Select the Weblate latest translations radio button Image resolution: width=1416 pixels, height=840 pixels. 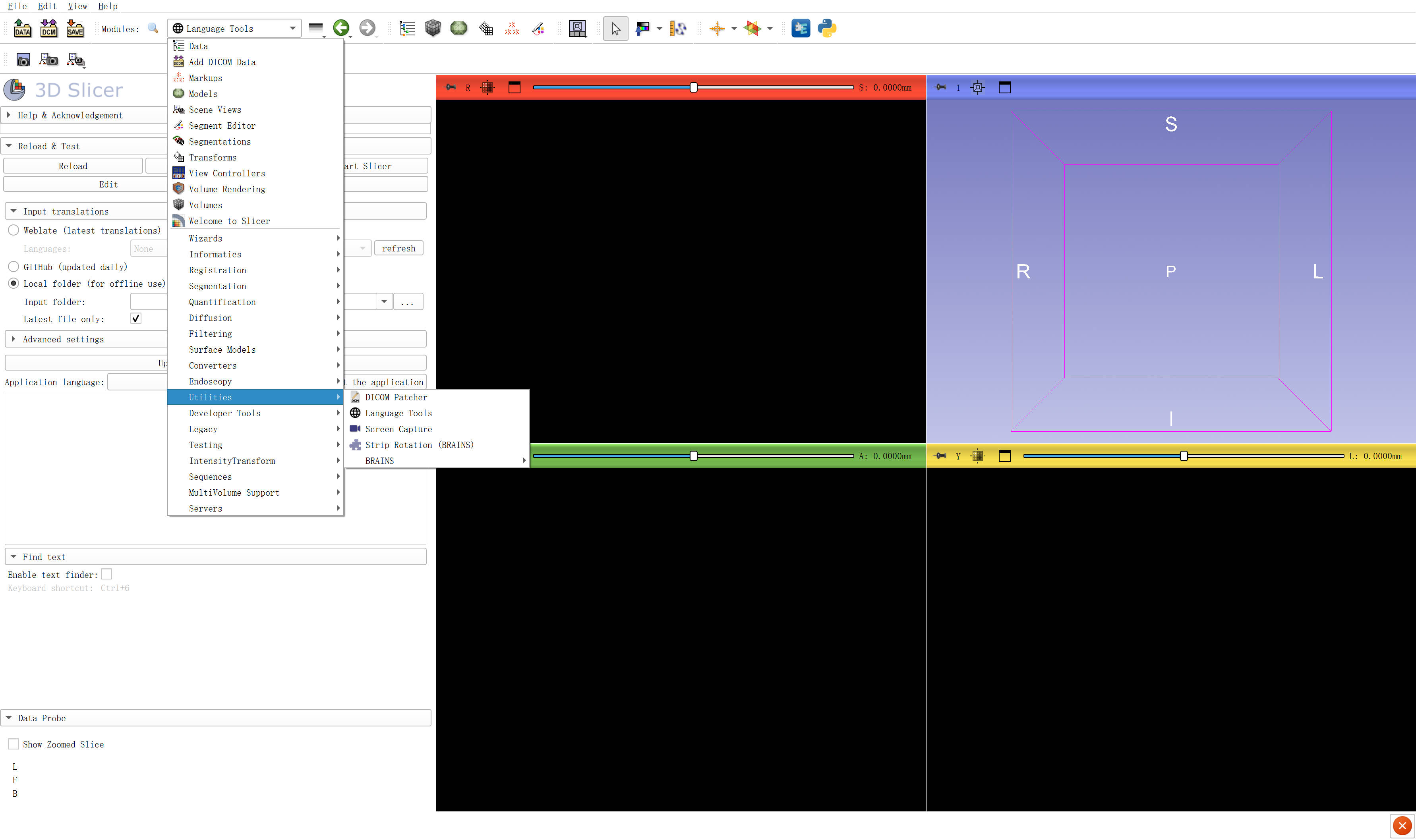[14, 230]
